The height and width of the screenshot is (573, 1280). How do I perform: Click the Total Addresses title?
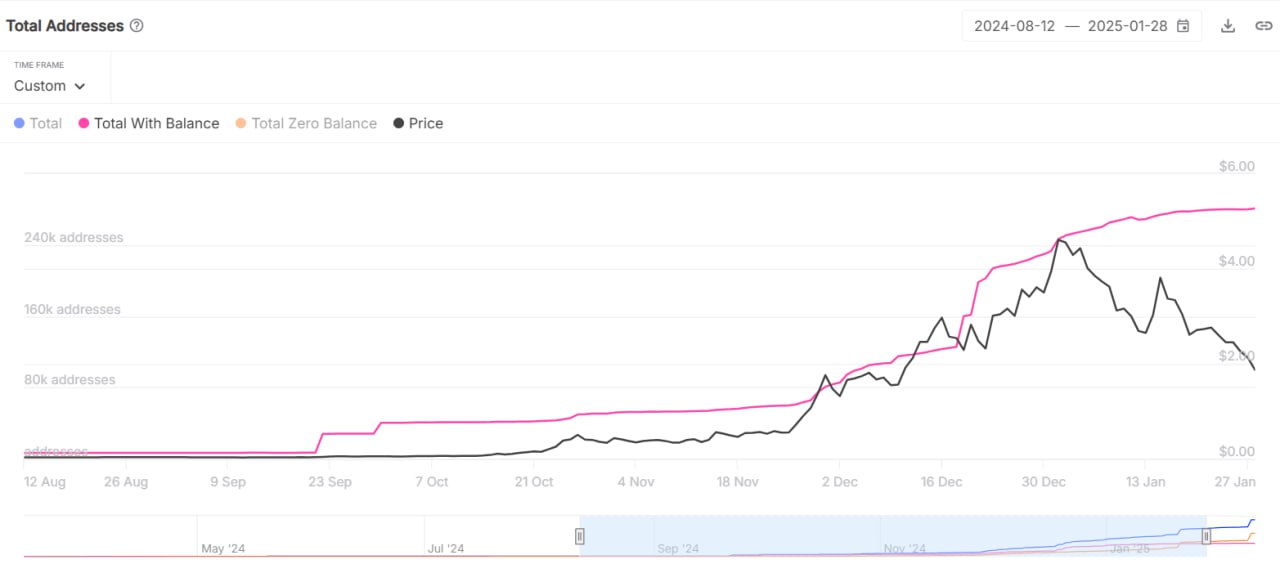[65, 26]
